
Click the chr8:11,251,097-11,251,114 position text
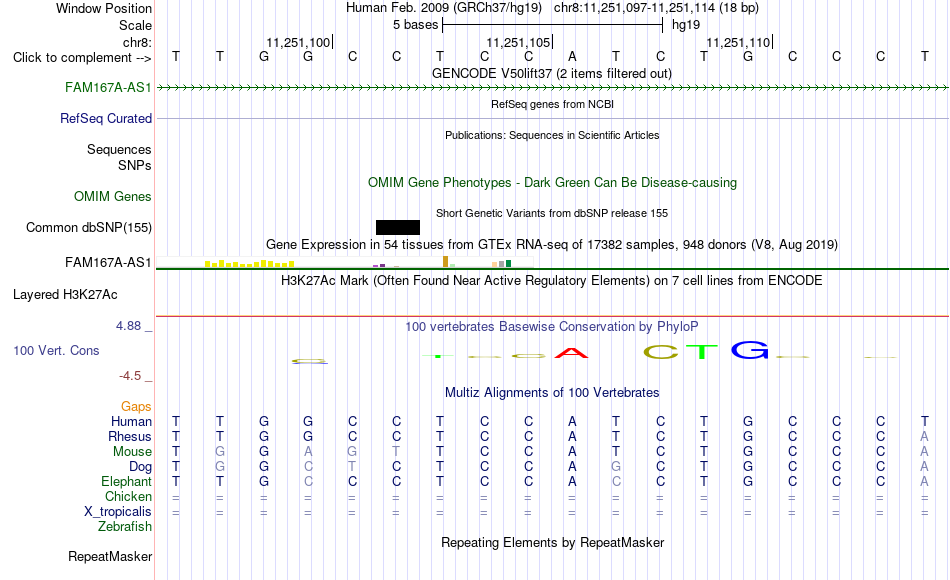(x=656, y=8)
